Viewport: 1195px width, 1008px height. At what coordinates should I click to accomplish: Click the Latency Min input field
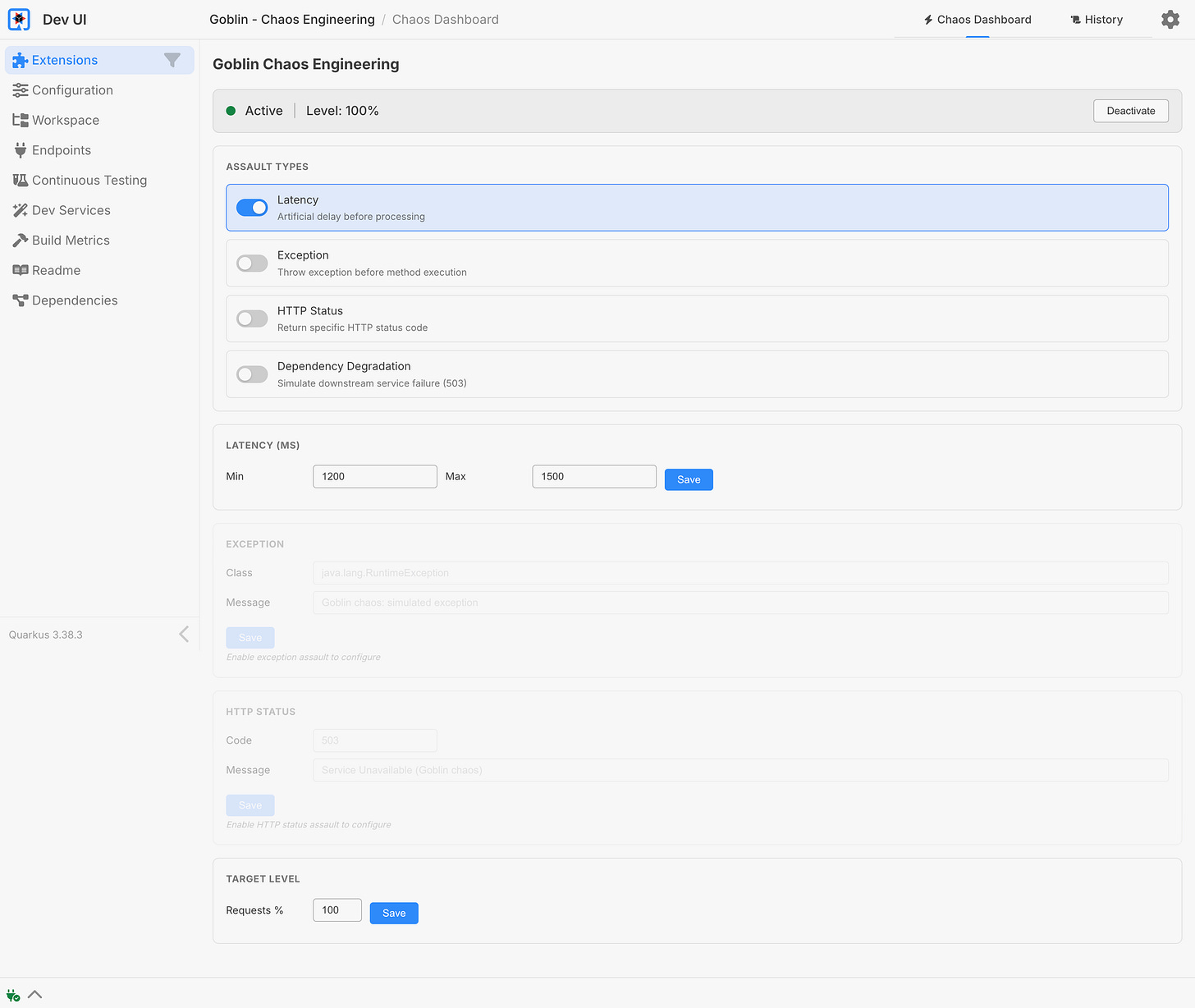point(375,476)
